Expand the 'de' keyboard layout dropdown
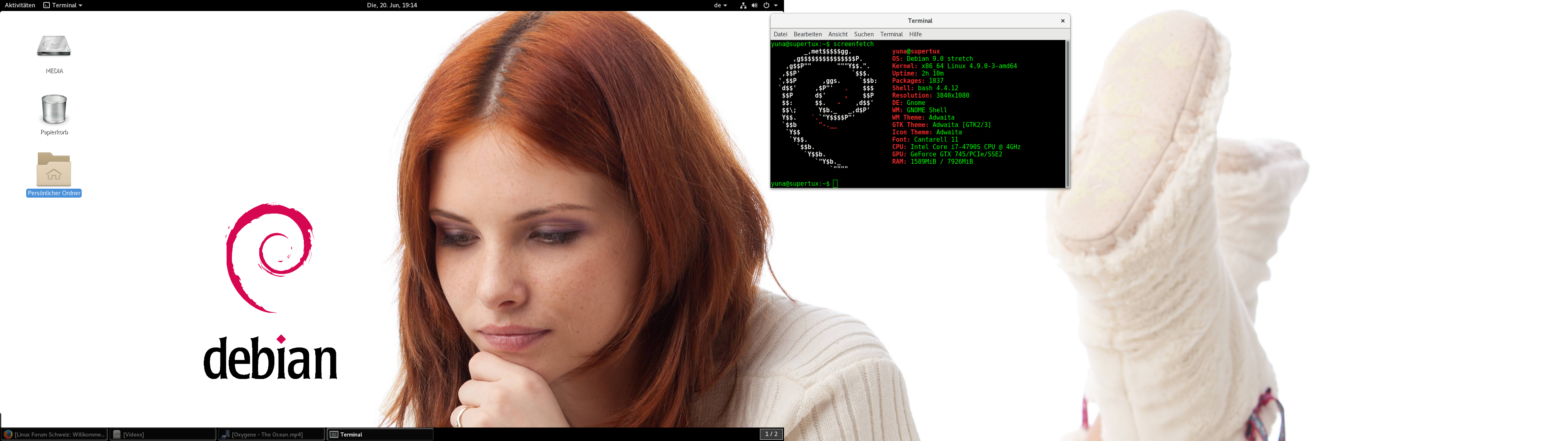Viewport: 1568px width, 441px height. pos(720,5)
